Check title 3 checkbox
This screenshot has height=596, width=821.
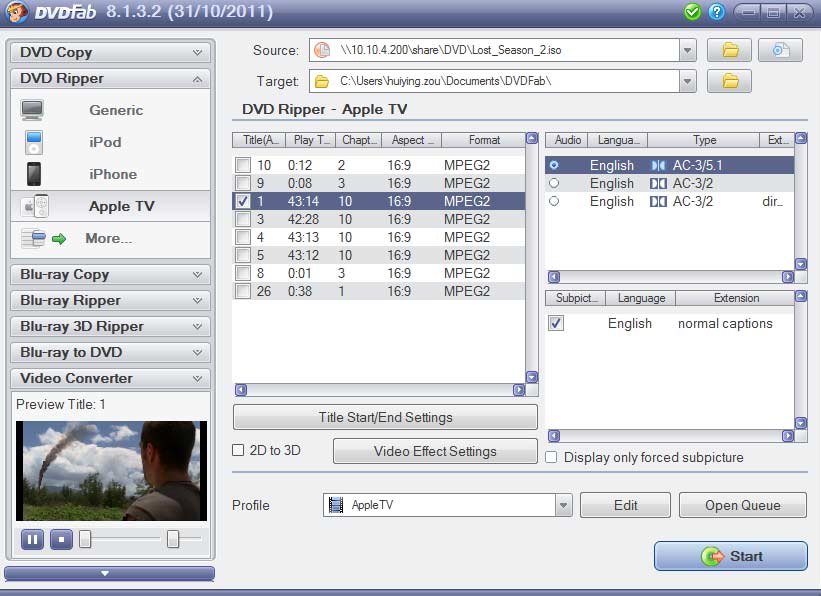(x=243, y=219)
